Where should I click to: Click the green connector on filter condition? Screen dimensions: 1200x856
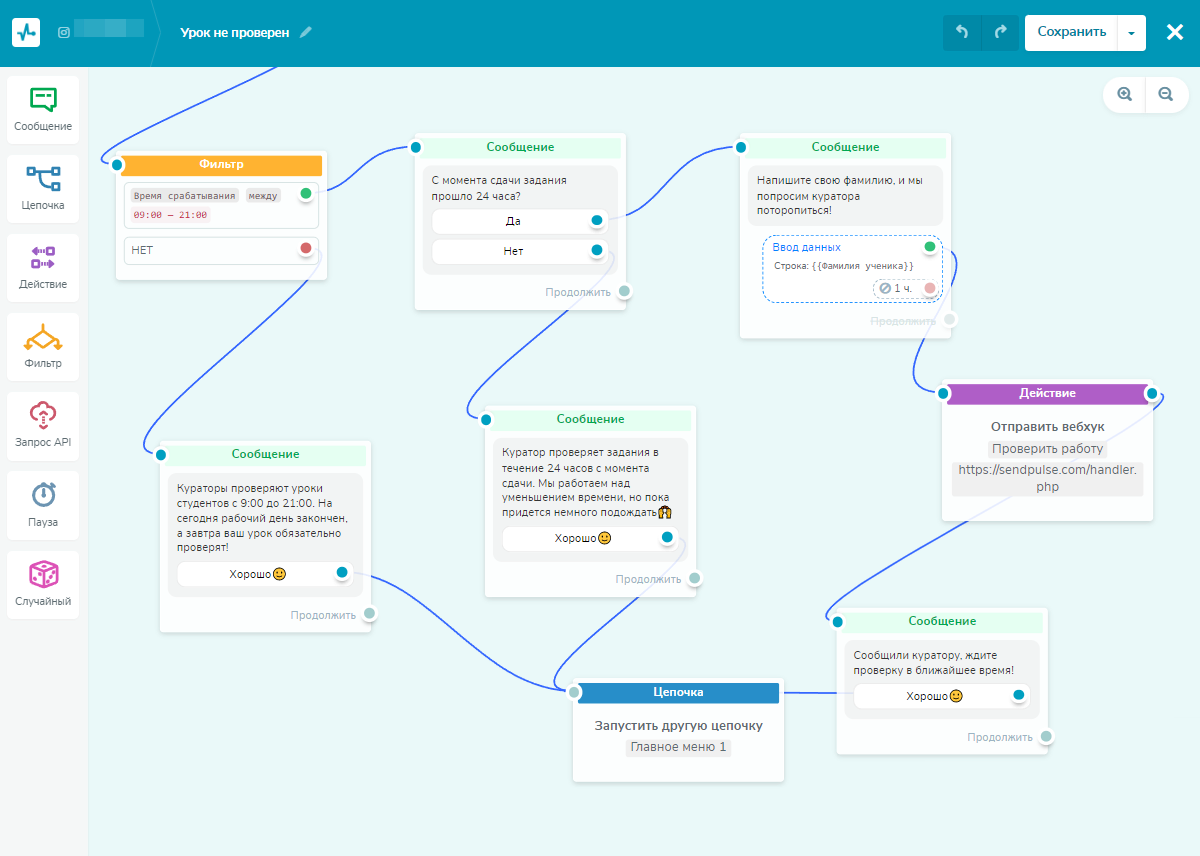306,194
